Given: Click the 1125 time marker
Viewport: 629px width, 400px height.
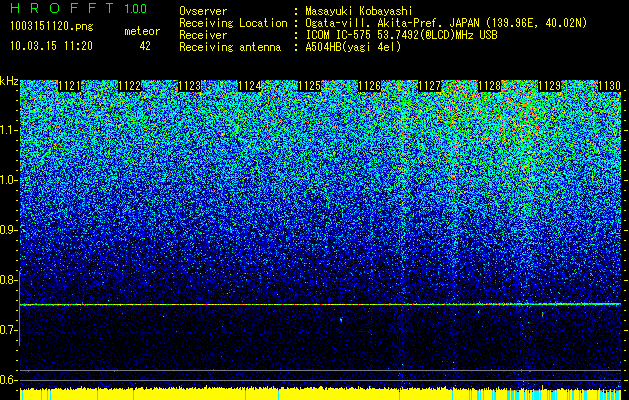Looking at the screenshot, I should pos(309,86).
